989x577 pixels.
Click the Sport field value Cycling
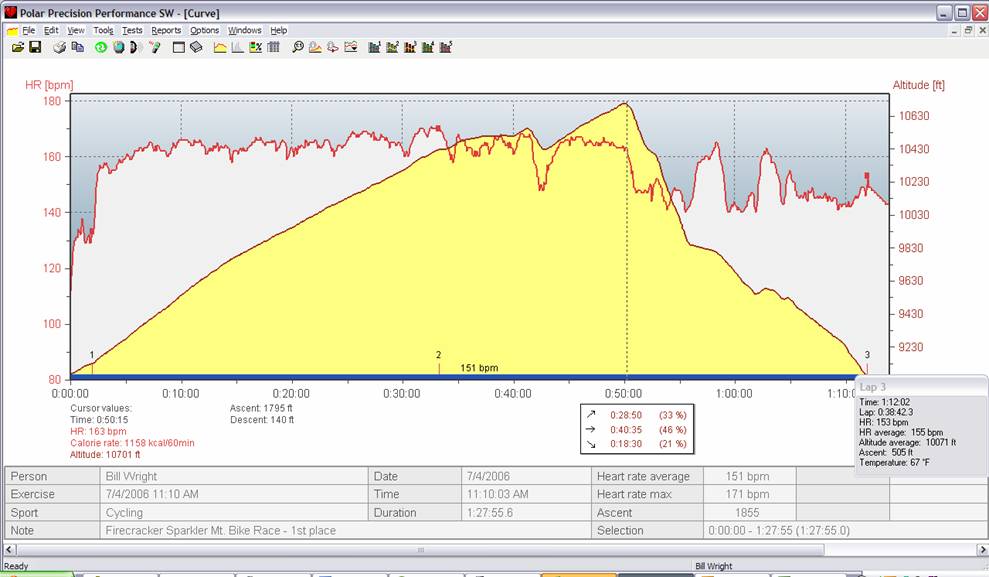(x=233, y=513)
